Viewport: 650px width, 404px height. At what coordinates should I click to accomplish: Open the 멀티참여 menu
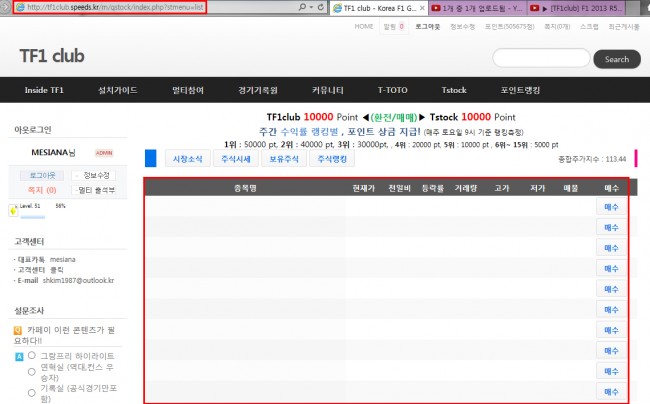[x=188, y=90]
